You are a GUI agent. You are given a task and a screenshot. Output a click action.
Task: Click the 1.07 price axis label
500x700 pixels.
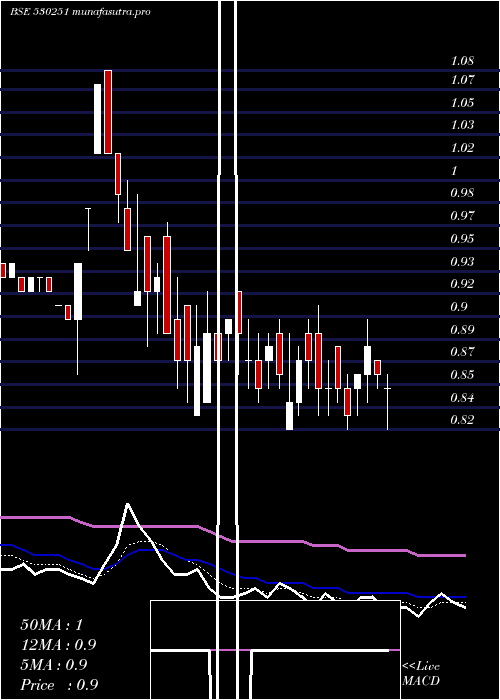[x=462, y=80]
